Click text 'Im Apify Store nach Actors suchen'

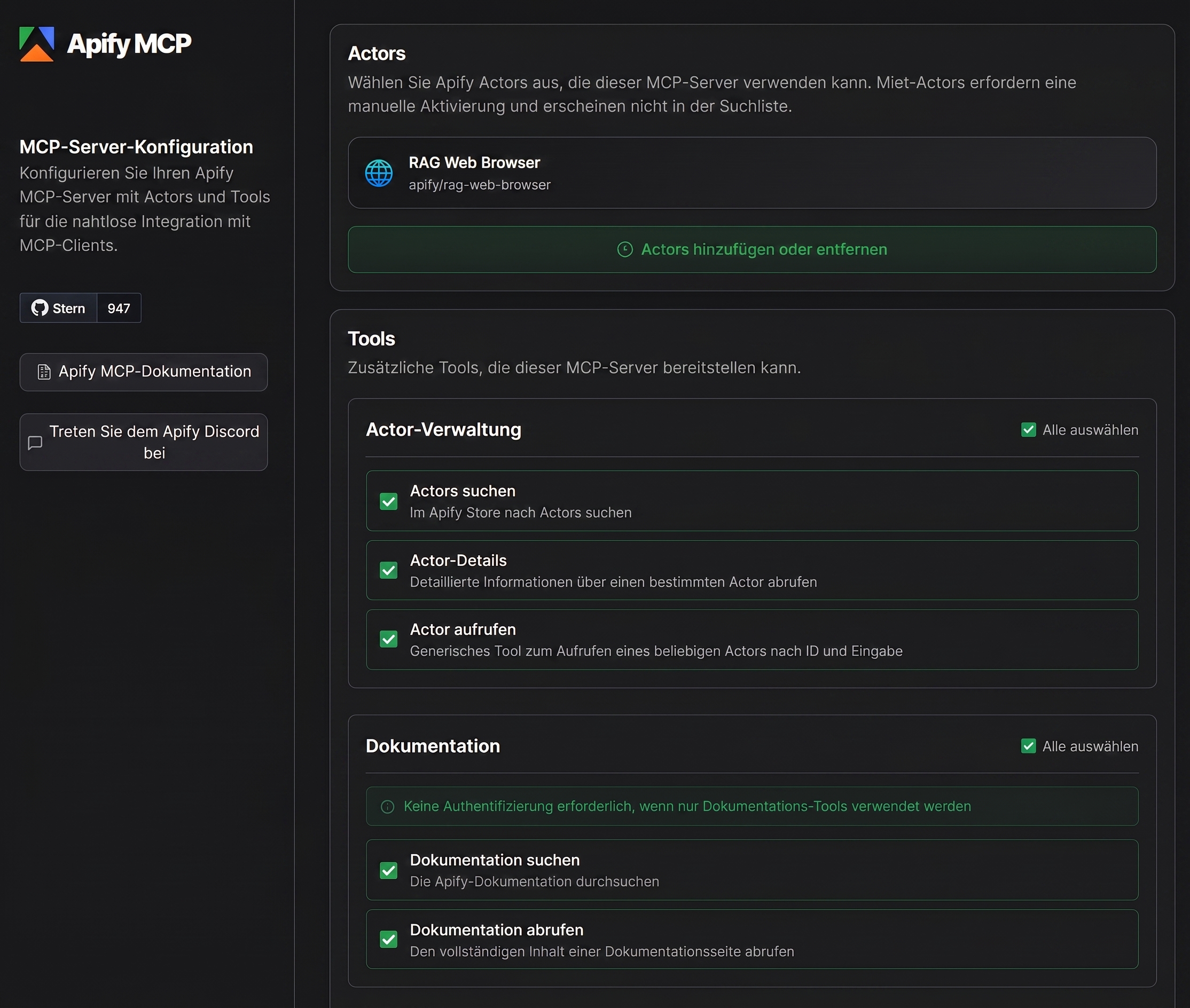coord(521,513)
